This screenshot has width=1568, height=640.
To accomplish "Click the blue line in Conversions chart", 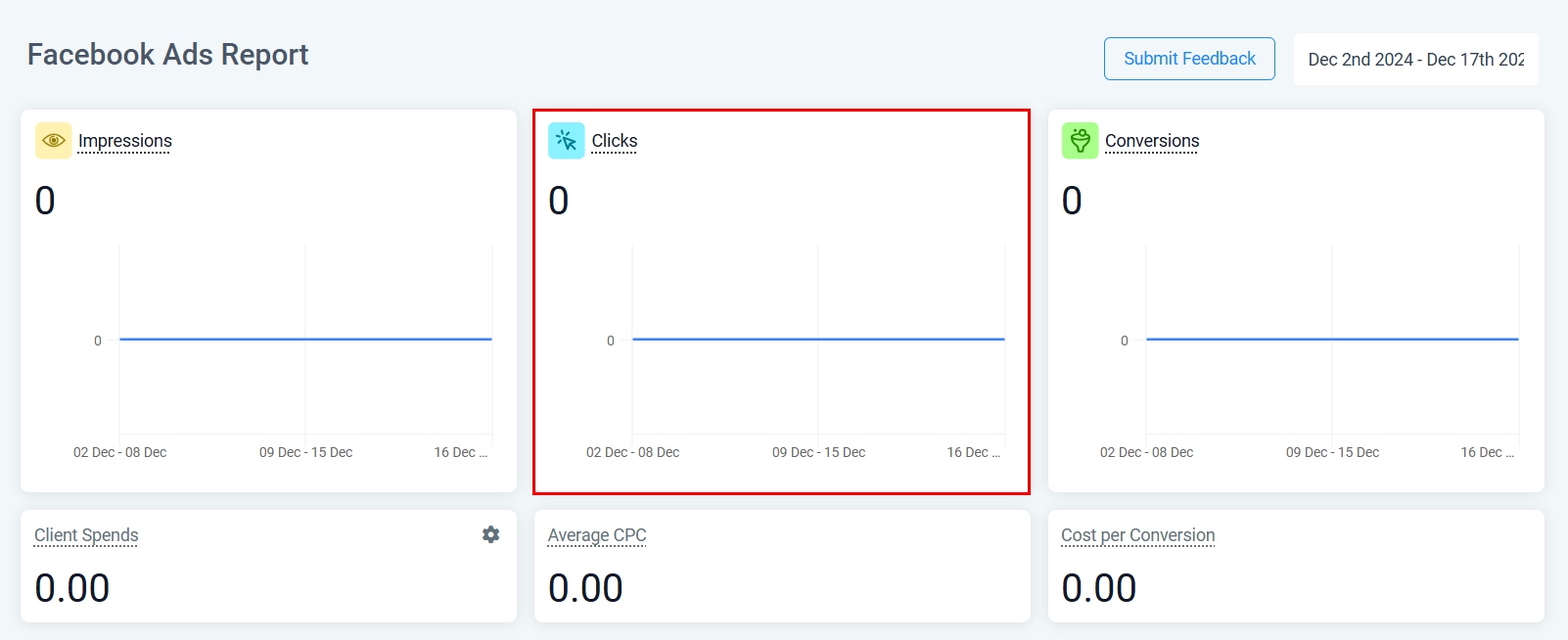I will pos(1332,340).
